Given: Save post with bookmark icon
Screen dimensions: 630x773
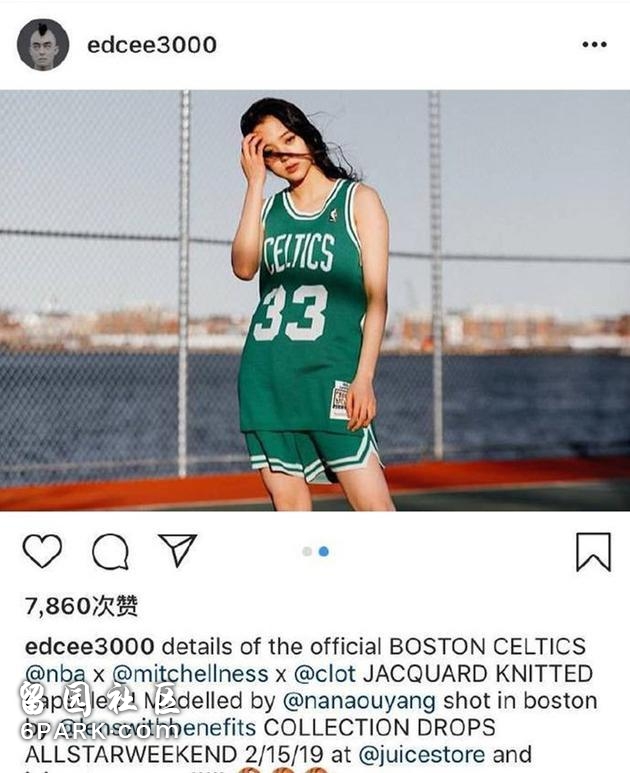Looking at the screenshot, I should click(x=594, y=552).
